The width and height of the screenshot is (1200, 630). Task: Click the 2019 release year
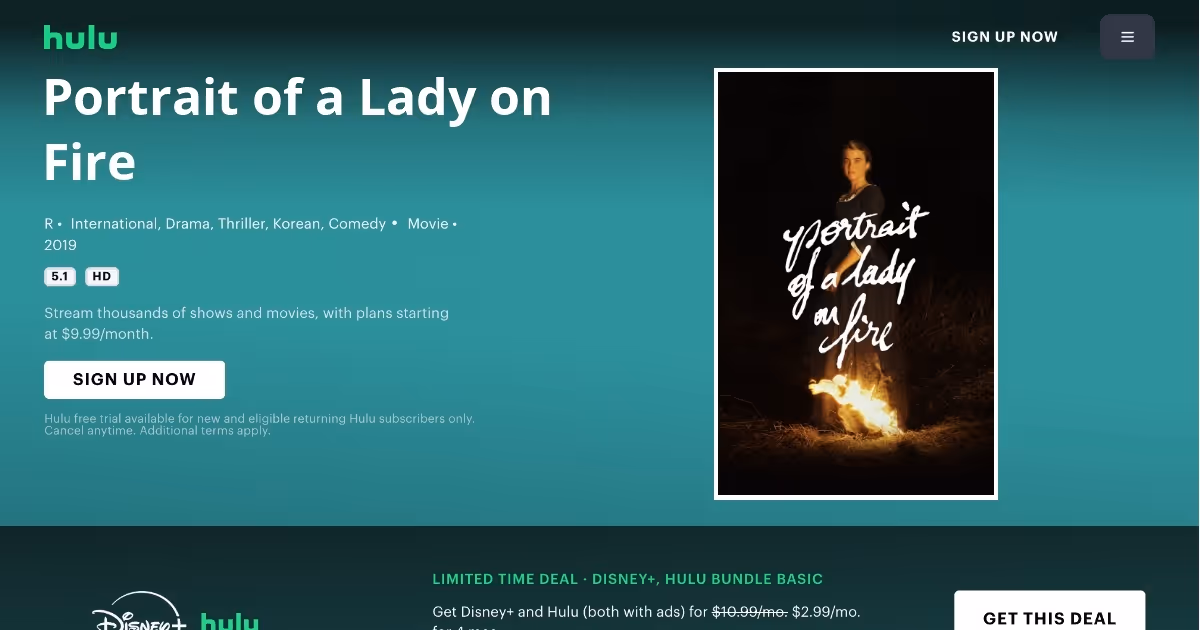coord(60,245)
